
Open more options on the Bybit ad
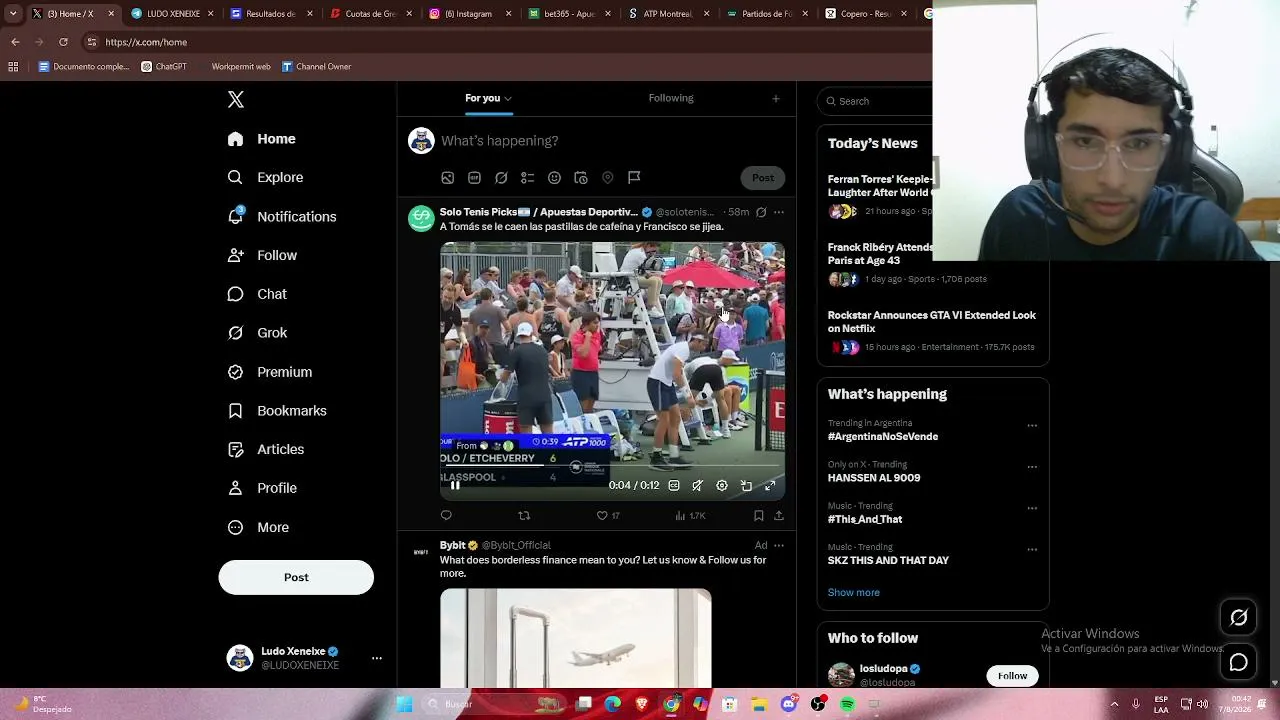click(x=779, y=545)
